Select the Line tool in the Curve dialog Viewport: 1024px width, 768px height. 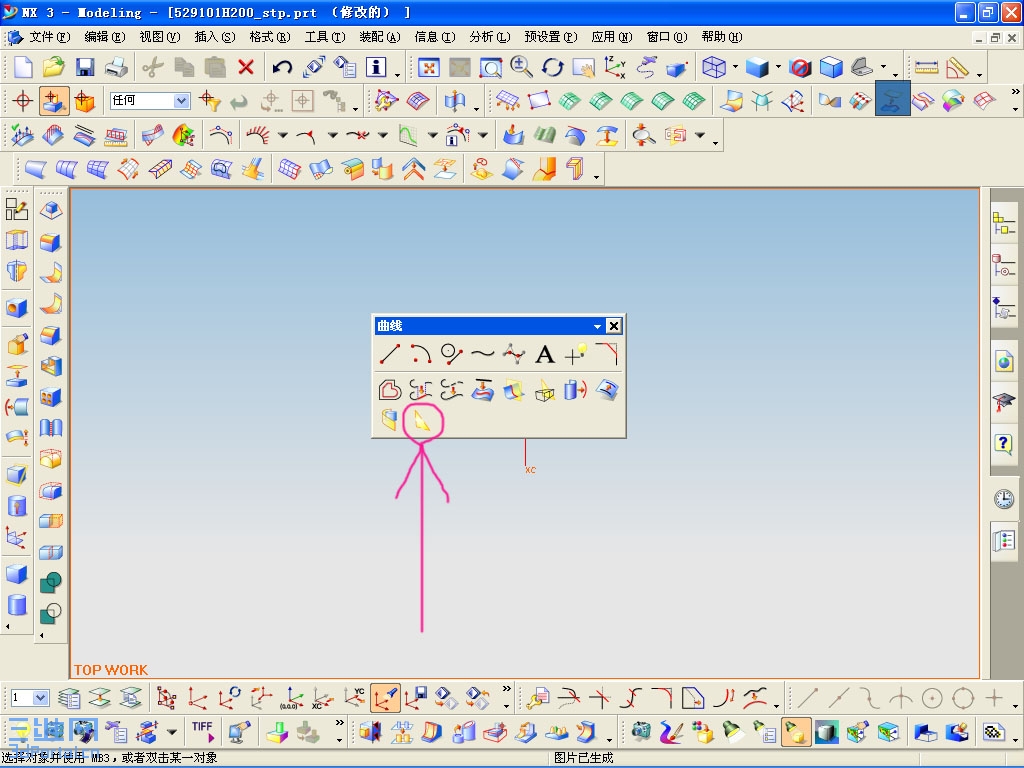tap(390, 354)
